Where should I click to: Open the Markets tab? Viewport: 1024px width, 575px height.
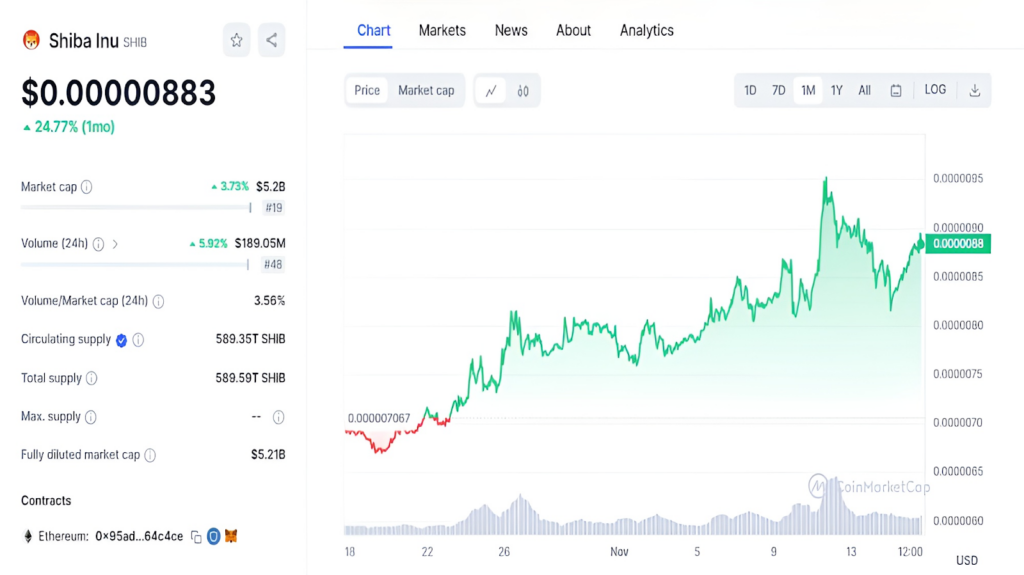click(x=442, y=31)
